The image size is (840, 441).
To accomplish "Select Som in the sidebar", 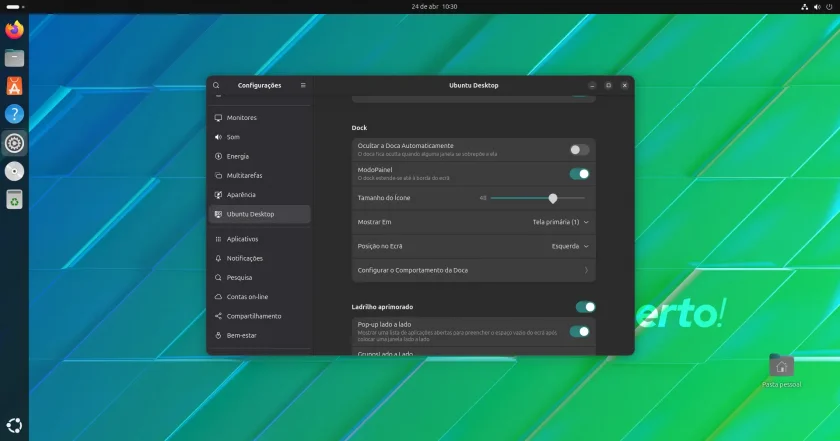I will click(260, 137).
